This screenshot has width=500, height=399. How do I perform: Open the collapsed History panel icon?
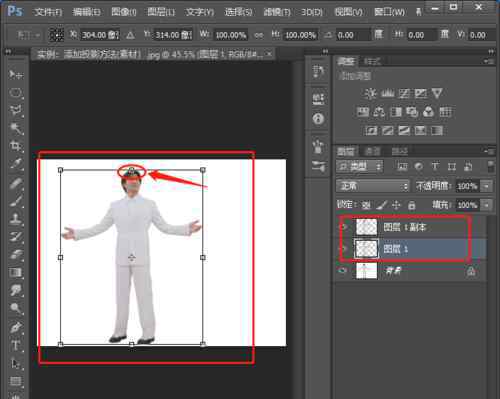tap(319, 72)
